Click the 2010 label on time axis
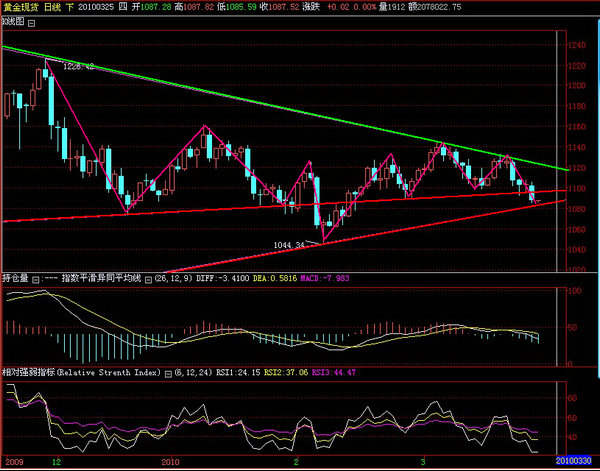This screenshot has width=600, height=471. tap(168, 464)
